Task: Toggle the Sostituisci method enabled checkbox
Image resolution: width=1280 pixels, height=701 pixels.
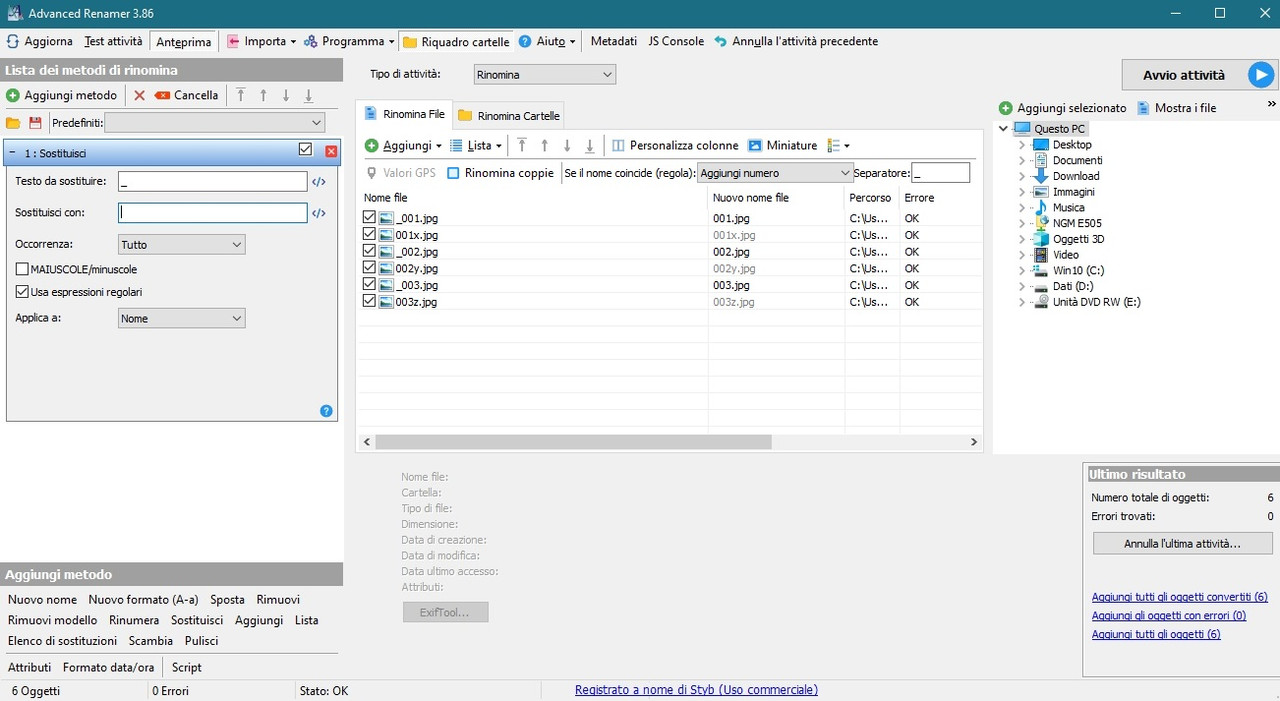Action: tap(306, 150)
